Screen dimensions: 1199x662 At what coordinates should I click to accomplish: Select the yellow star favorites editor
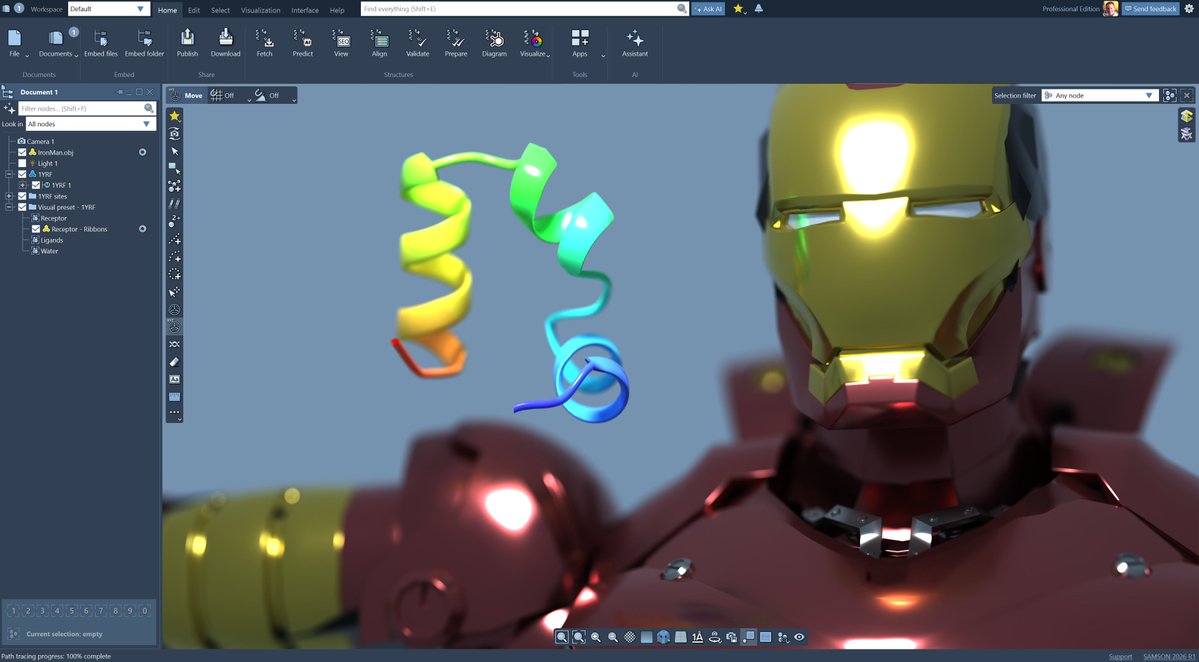pos(174,116)
